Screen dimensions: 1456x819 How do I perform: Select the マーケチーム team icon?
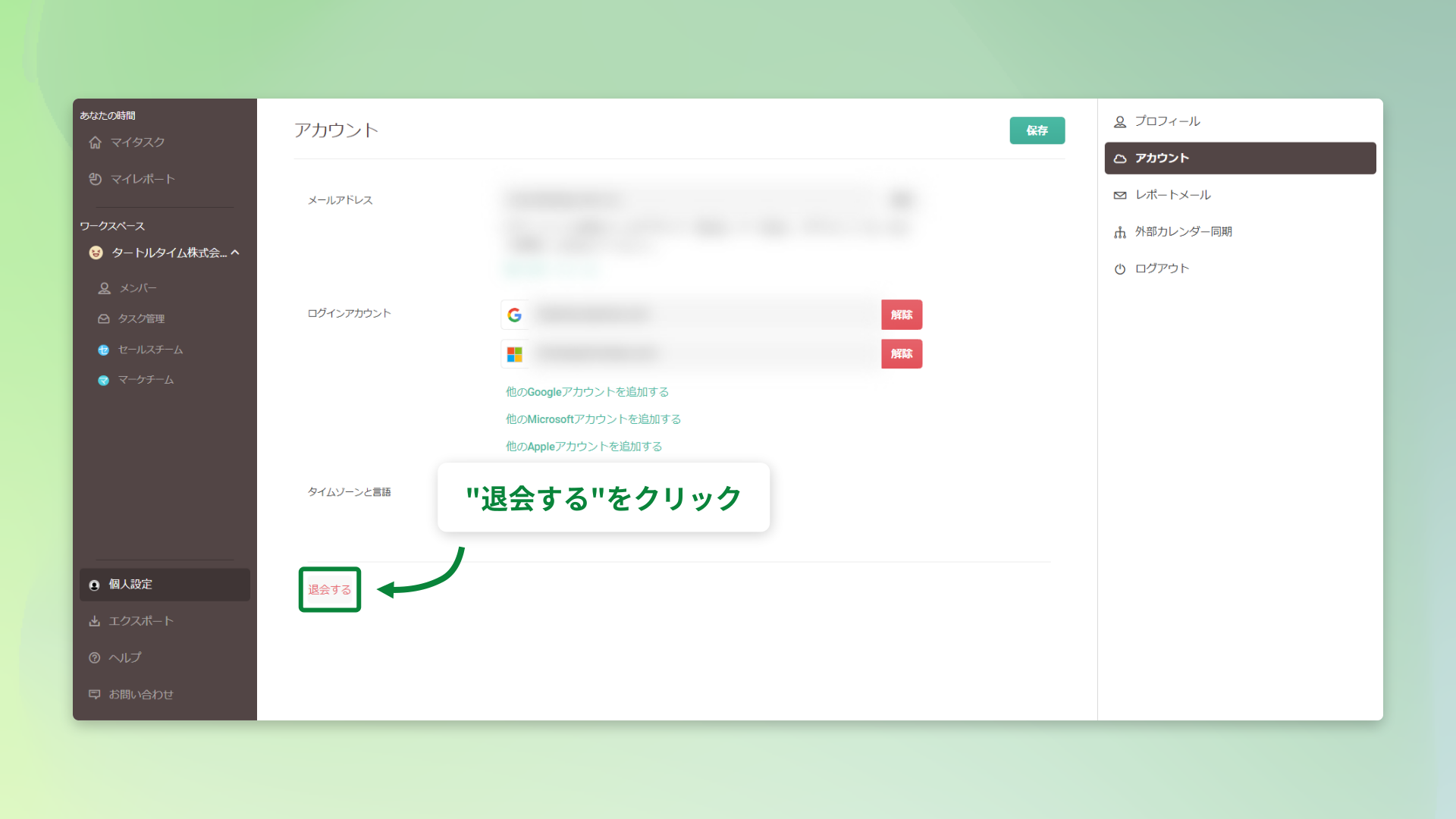click(103, 380)
